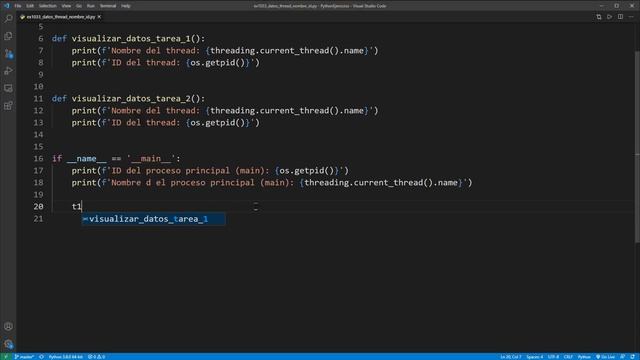Click line number 20 in gutter

point(38,207)
